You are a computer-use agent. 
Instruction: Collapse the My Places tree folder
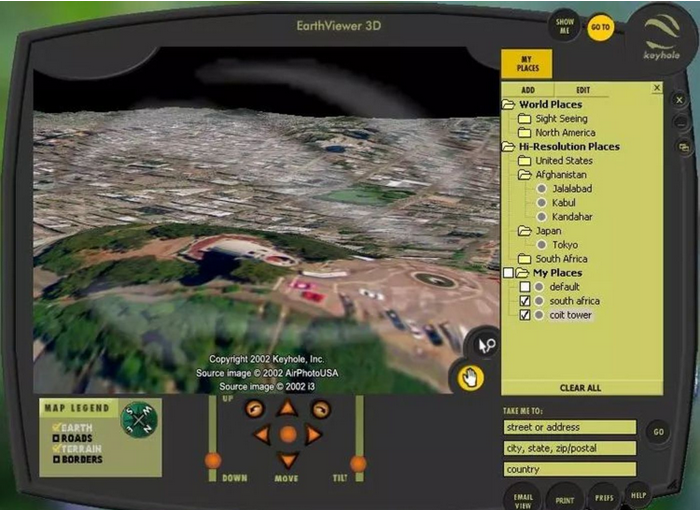[522, 273]
